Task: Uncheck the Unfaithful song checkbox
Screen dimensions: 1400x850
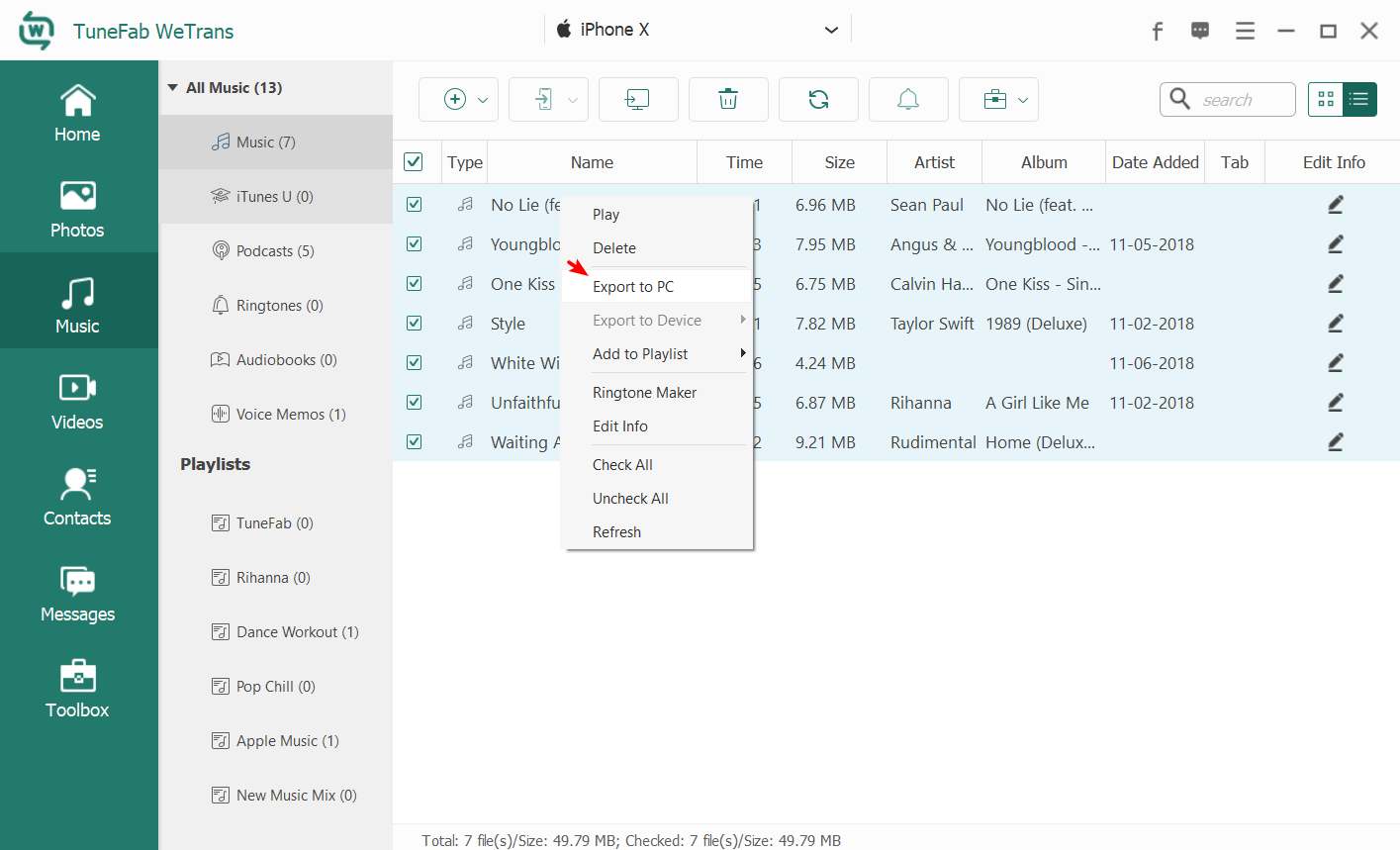Action: [x=415, y=403]
